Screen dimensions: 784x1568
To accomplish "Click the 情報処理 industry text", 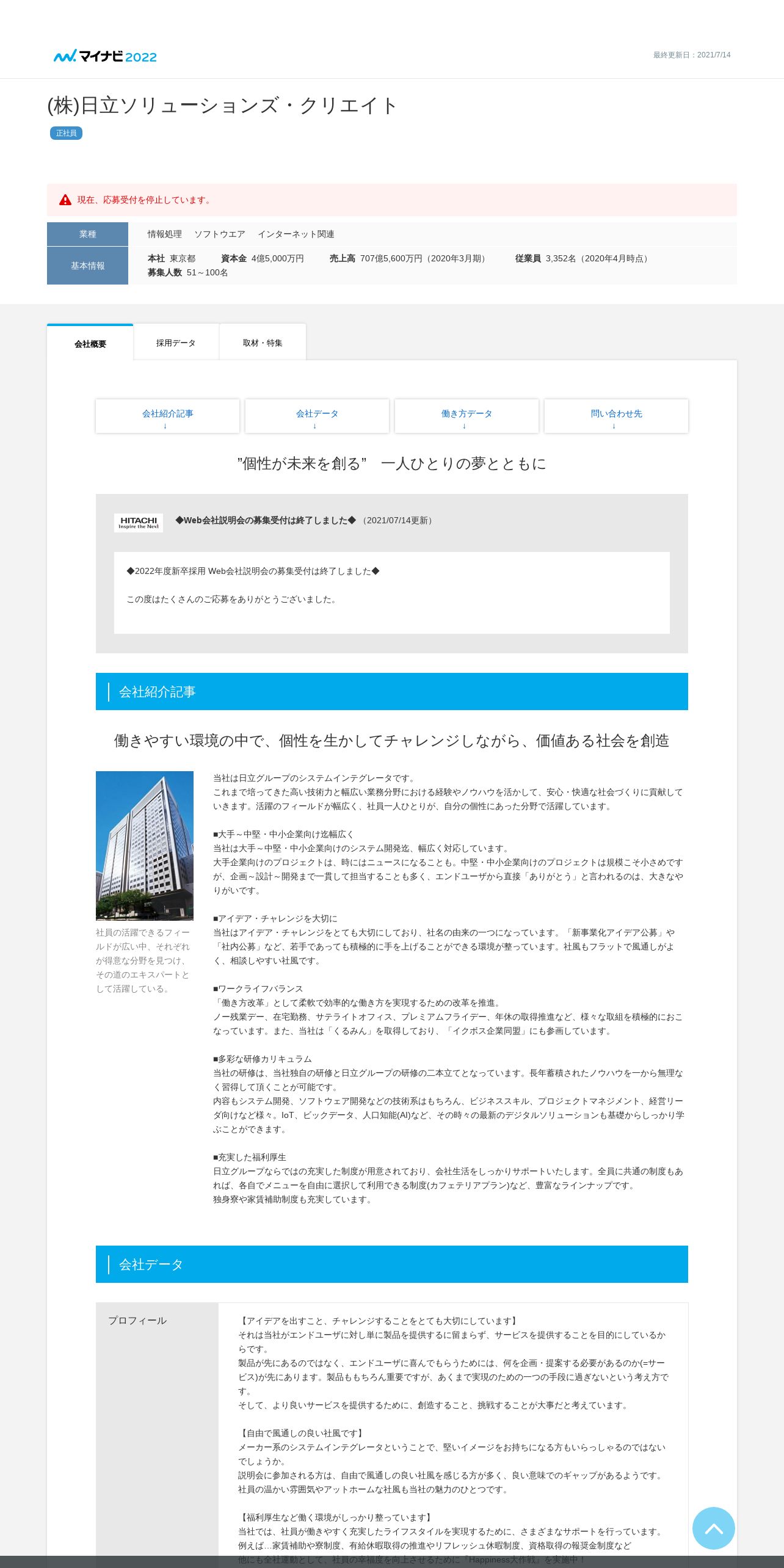I will tap(165, 234).
